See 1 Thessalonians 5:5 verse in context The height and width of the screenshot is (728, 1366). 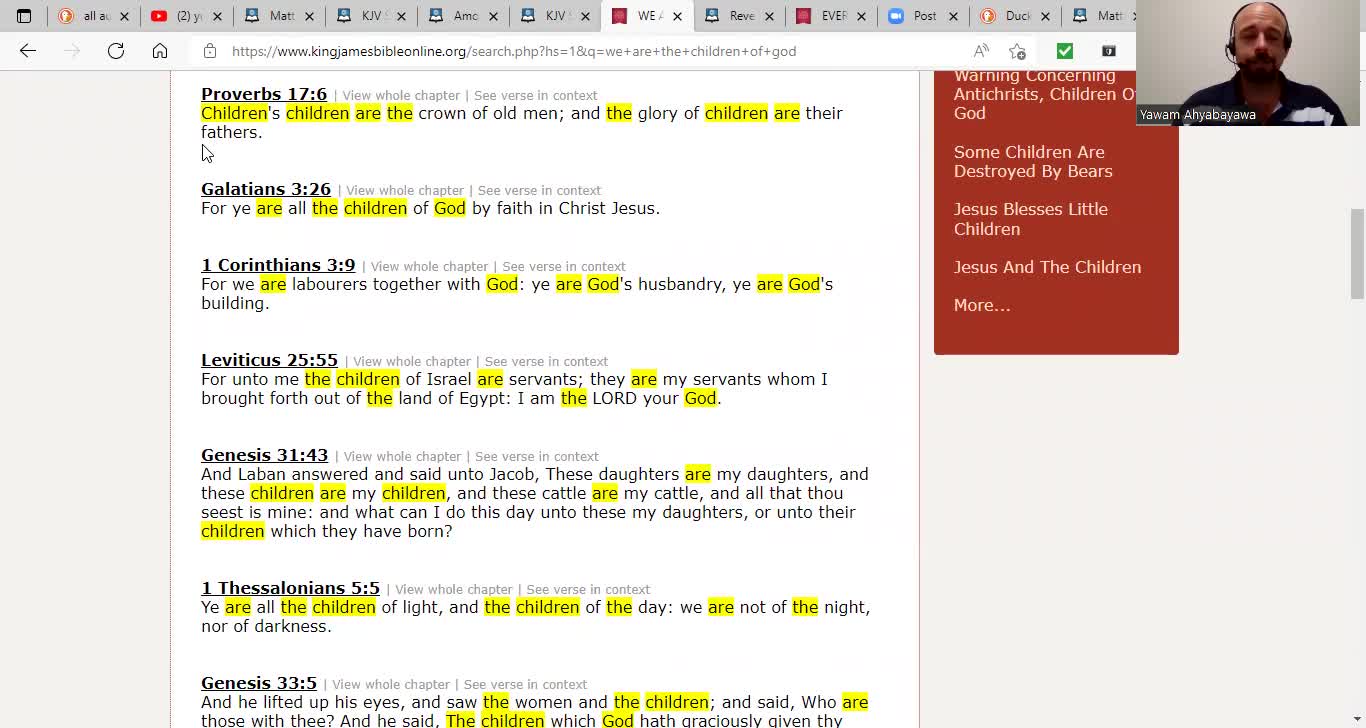point(588,590)
